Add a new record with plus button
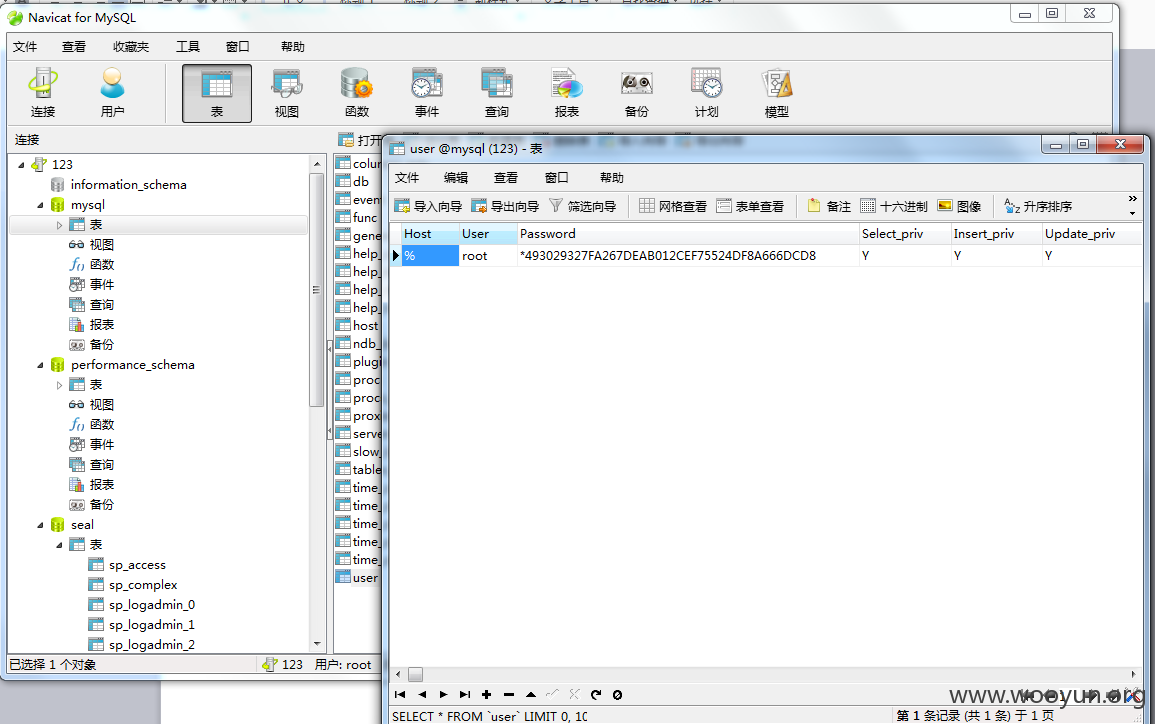The image size is (1155, 724). click(487, 695)
